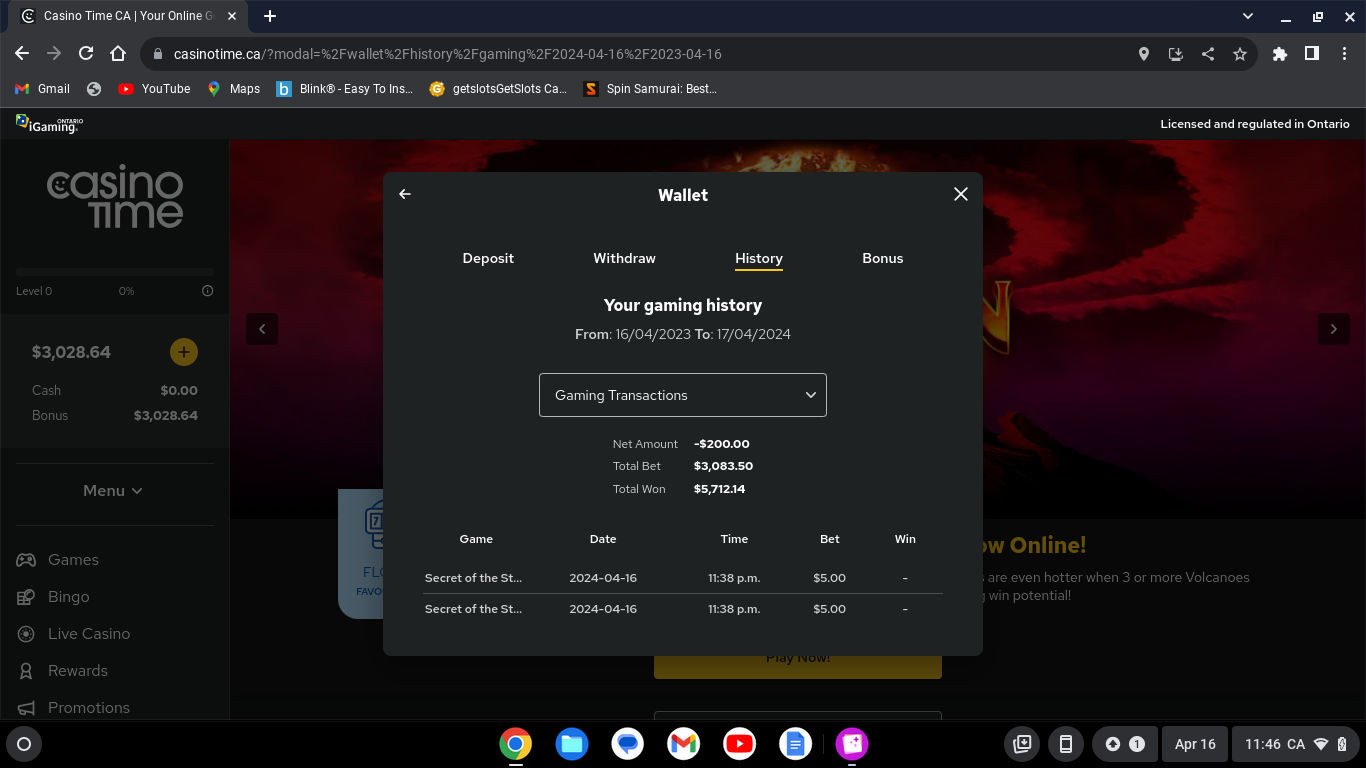Click the Games controller icon in sidebar
The image size is (1366, 768).
(26, 560)
